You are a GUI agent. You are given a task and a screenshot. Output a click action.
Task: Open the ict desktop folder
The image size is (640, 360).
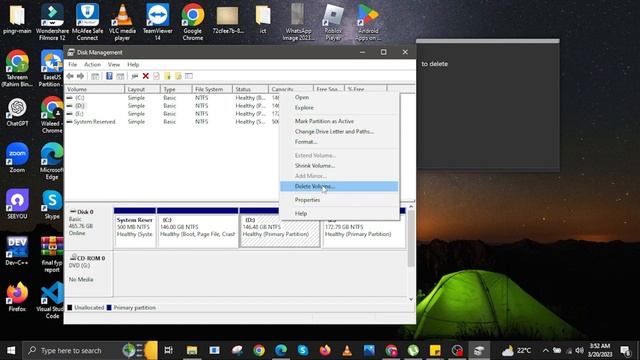click(263, 19)
